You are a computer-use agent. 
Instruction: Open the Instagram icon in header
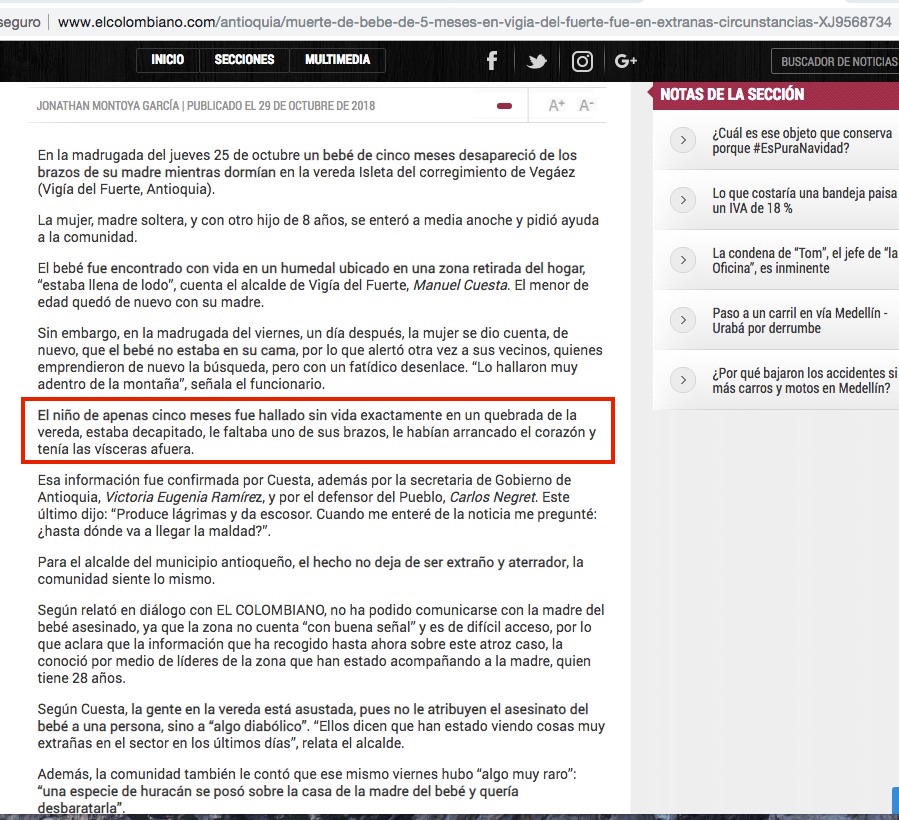[582, 61]
